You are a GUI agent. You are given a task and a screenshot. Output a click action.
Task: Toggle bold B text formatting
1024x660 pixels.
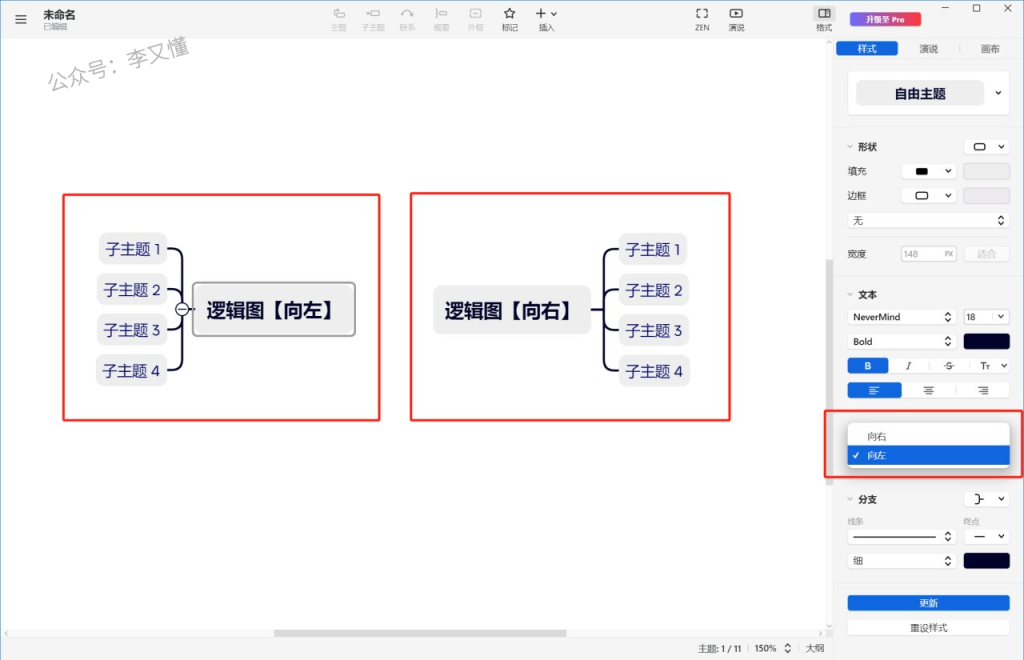click(x=868, y=366)
